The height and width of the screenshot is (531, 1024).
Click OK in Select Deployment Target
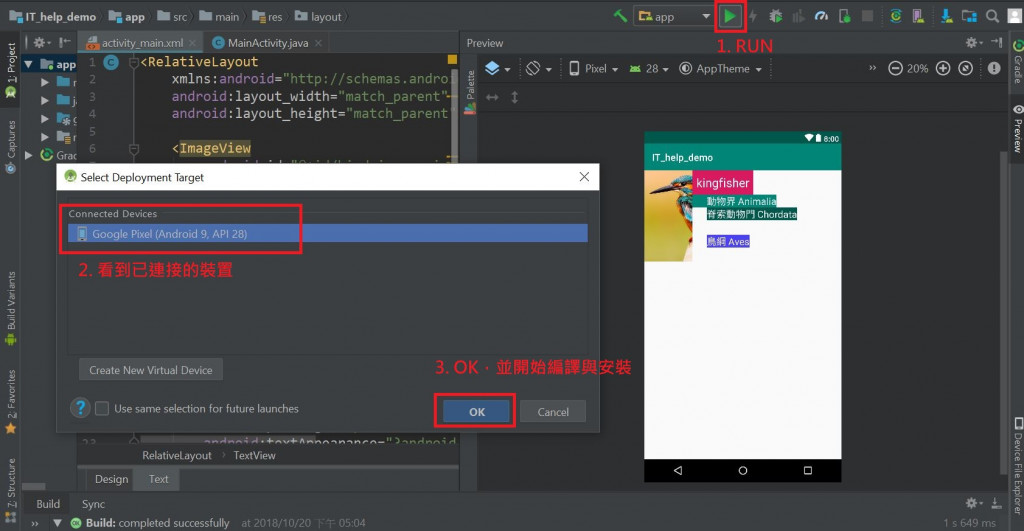[x=477, y=412]
